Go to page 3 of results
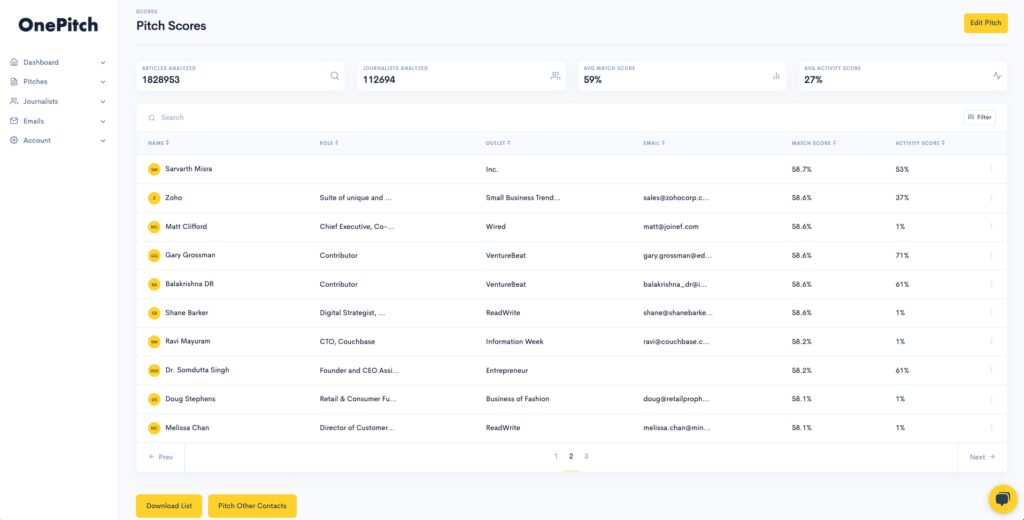Image resolution: width=1024 pixels, height=520 pixels. 586,456
